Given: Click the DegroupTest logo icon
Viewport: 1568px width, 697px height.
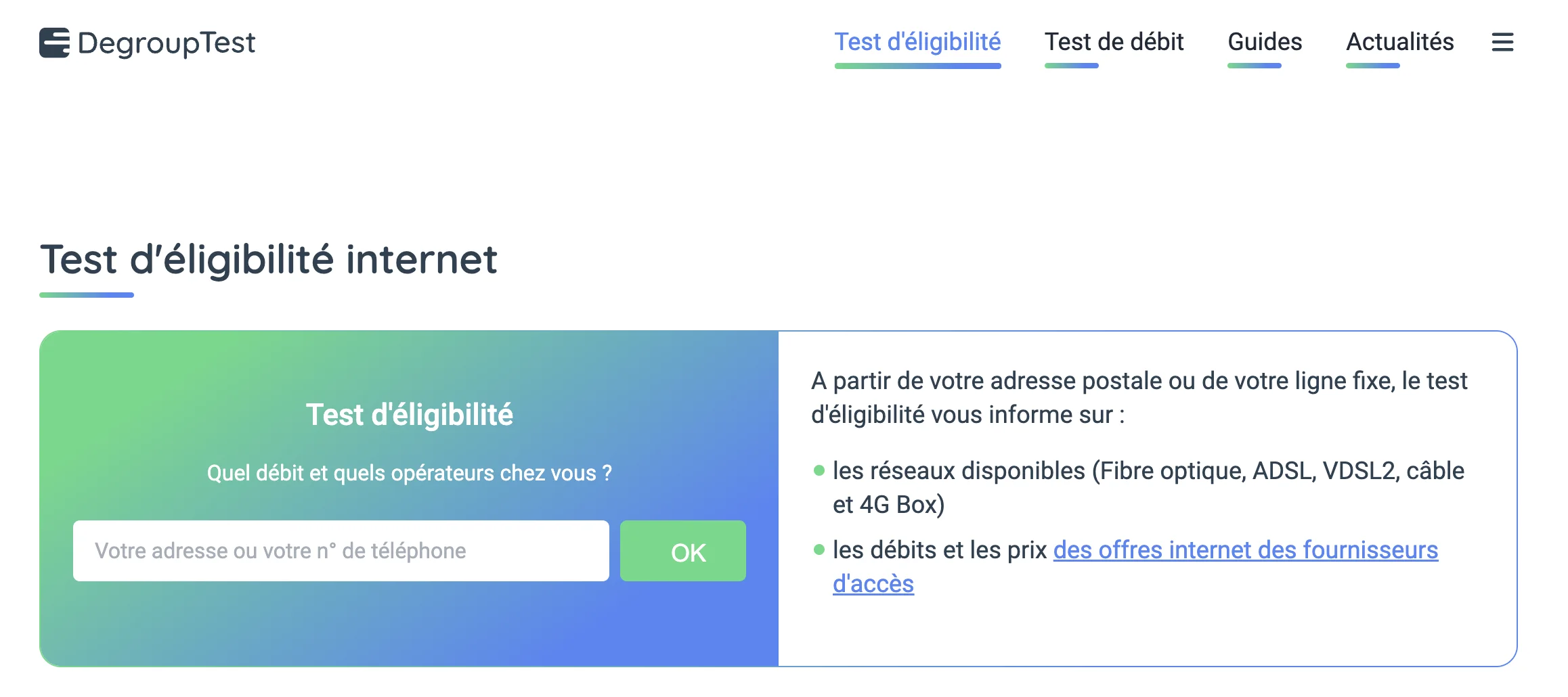Looking at the screenshot, I should [x=54, y=43].
